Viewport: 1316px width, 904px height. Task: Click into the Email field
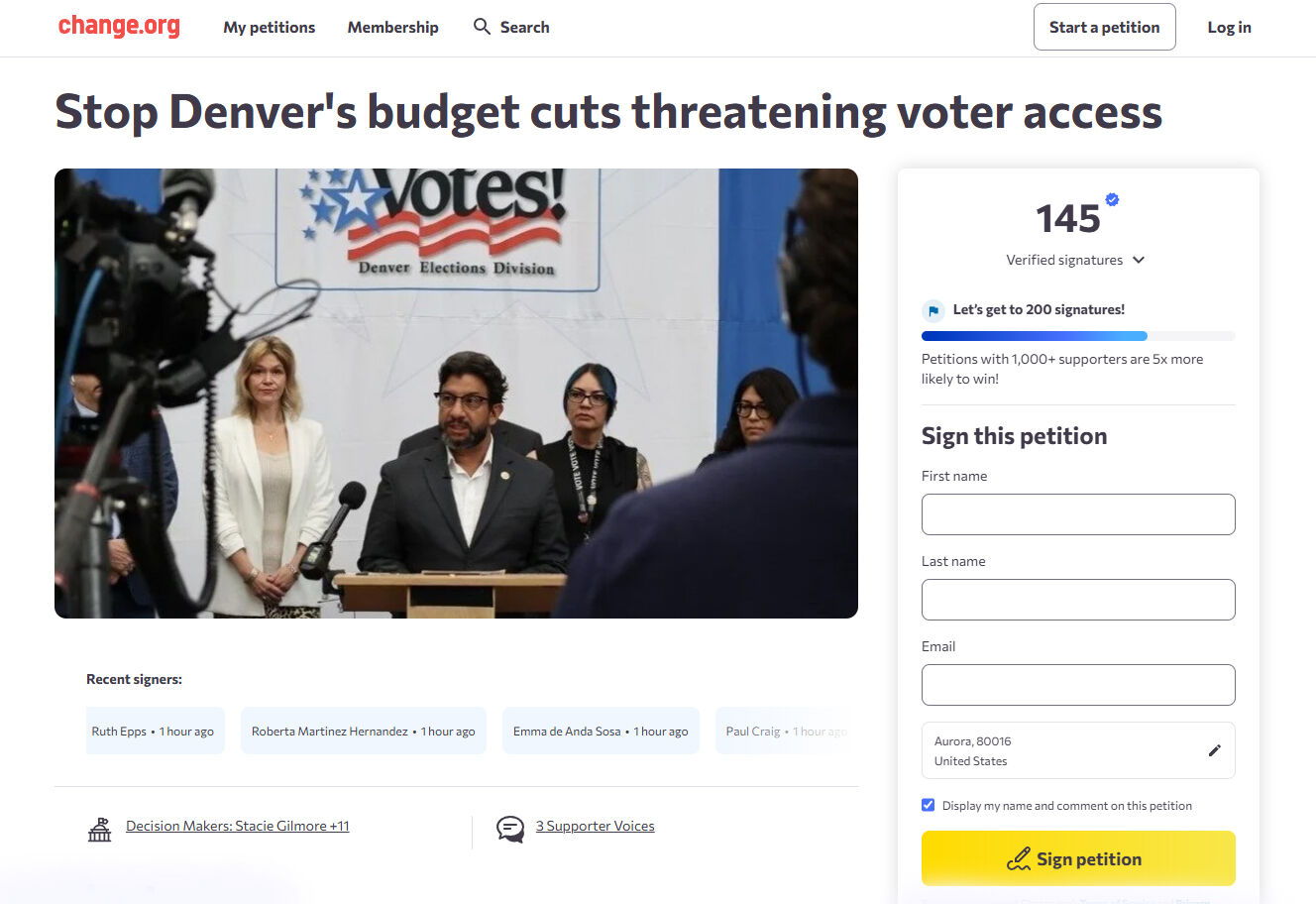[x=1078, y=685]
